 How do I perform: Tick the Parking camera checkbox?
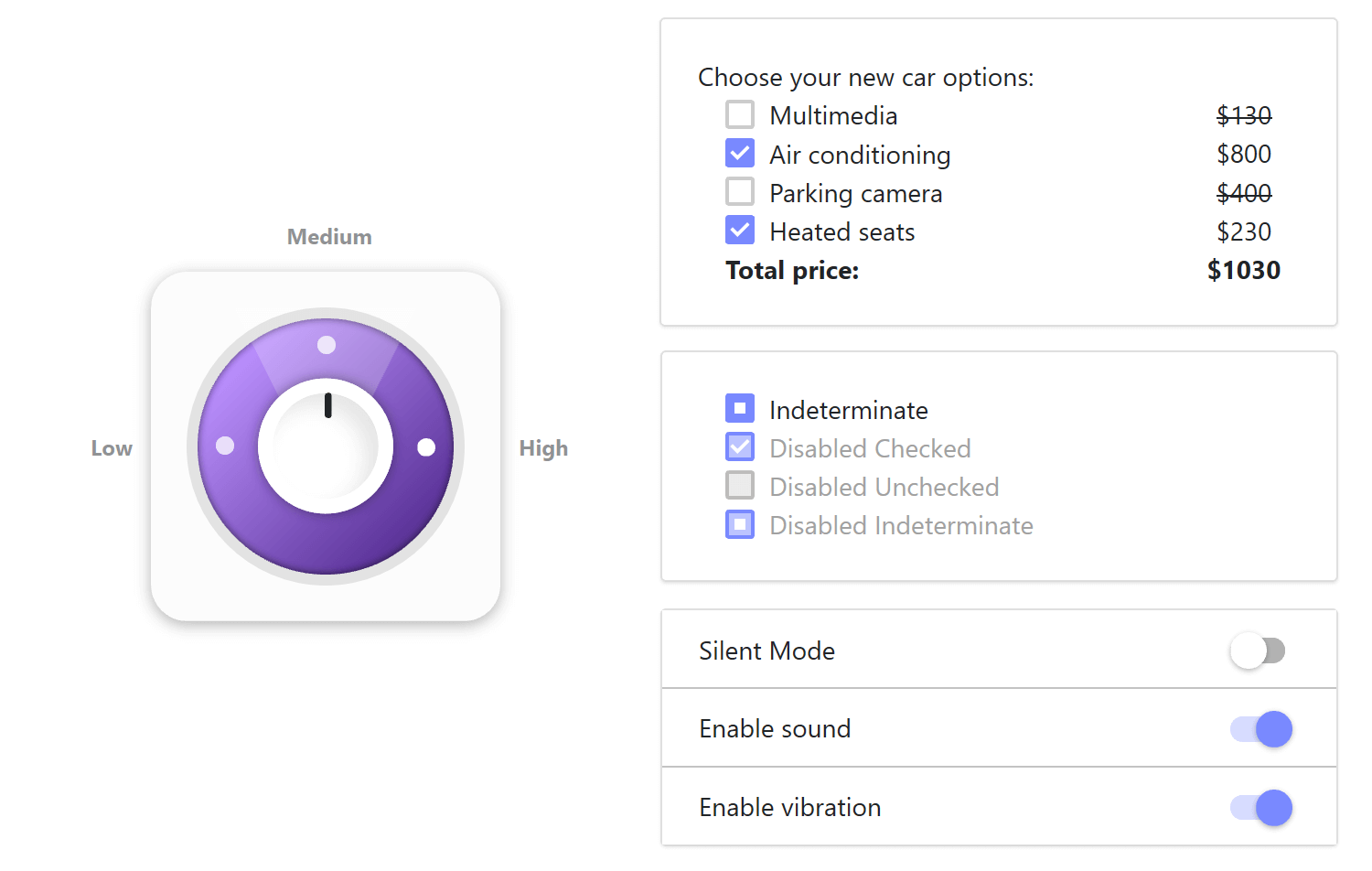click(740, 192)
